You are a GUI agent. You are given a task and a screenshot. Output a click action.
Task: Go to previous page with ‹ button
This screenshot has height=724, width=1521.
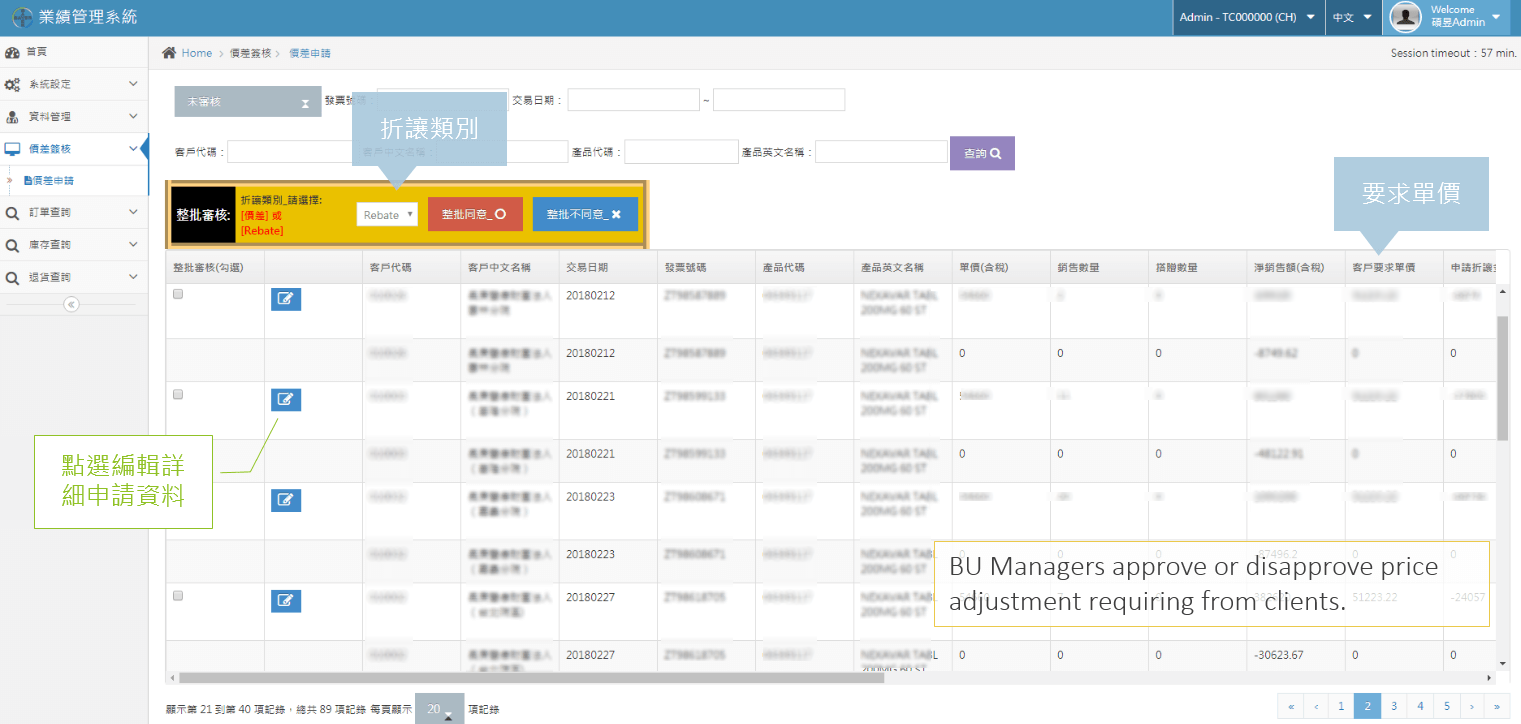pos(1317,706)
